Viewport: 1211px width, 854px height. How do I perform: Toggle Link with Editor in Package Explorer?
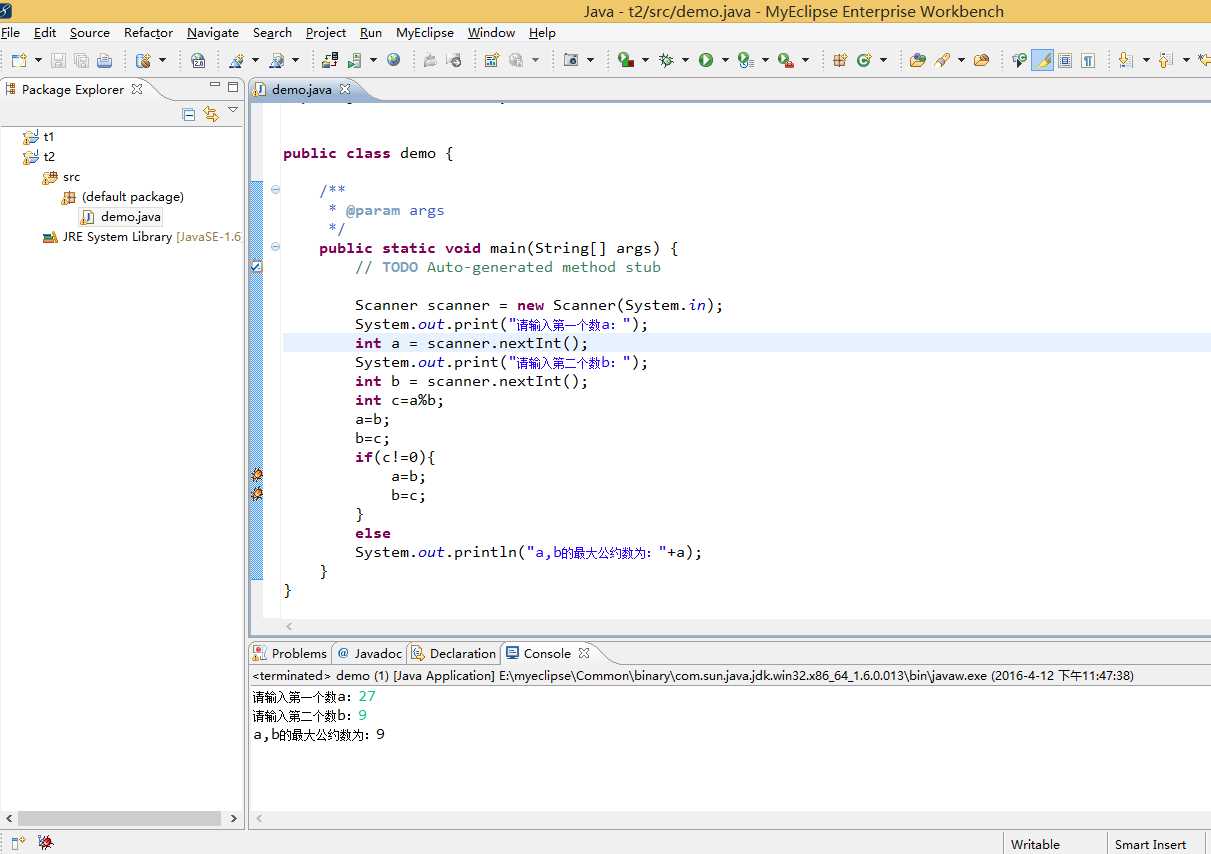[211, 115]
